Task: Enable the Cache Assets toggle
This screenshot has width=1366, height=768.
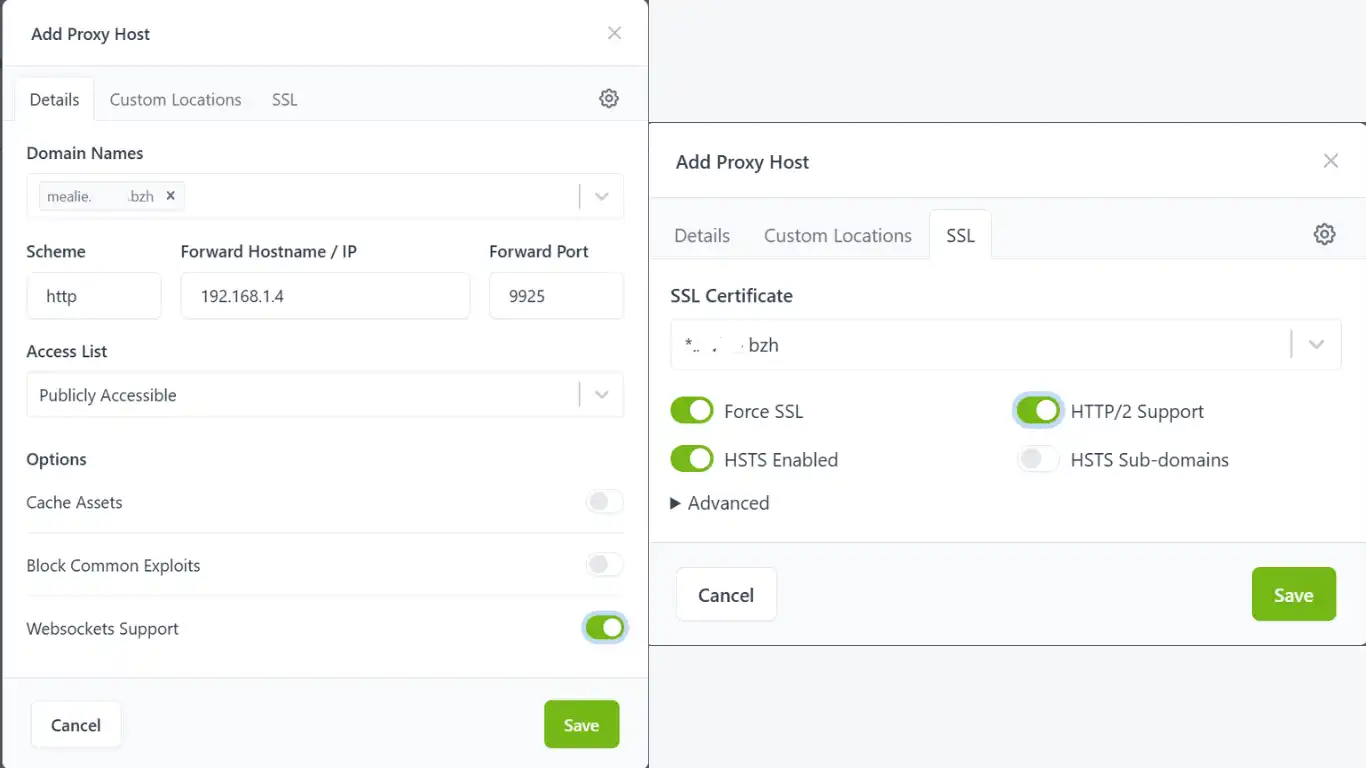Action: [x=604, y=502]
